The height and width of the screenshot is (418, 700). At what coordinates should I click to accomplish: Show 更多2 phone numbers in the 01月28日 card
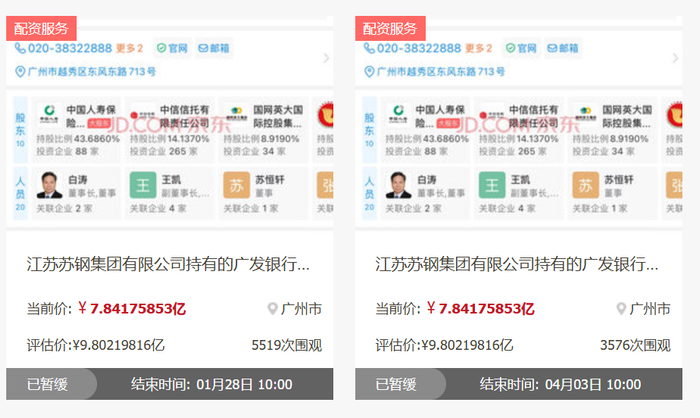(129, 48)
